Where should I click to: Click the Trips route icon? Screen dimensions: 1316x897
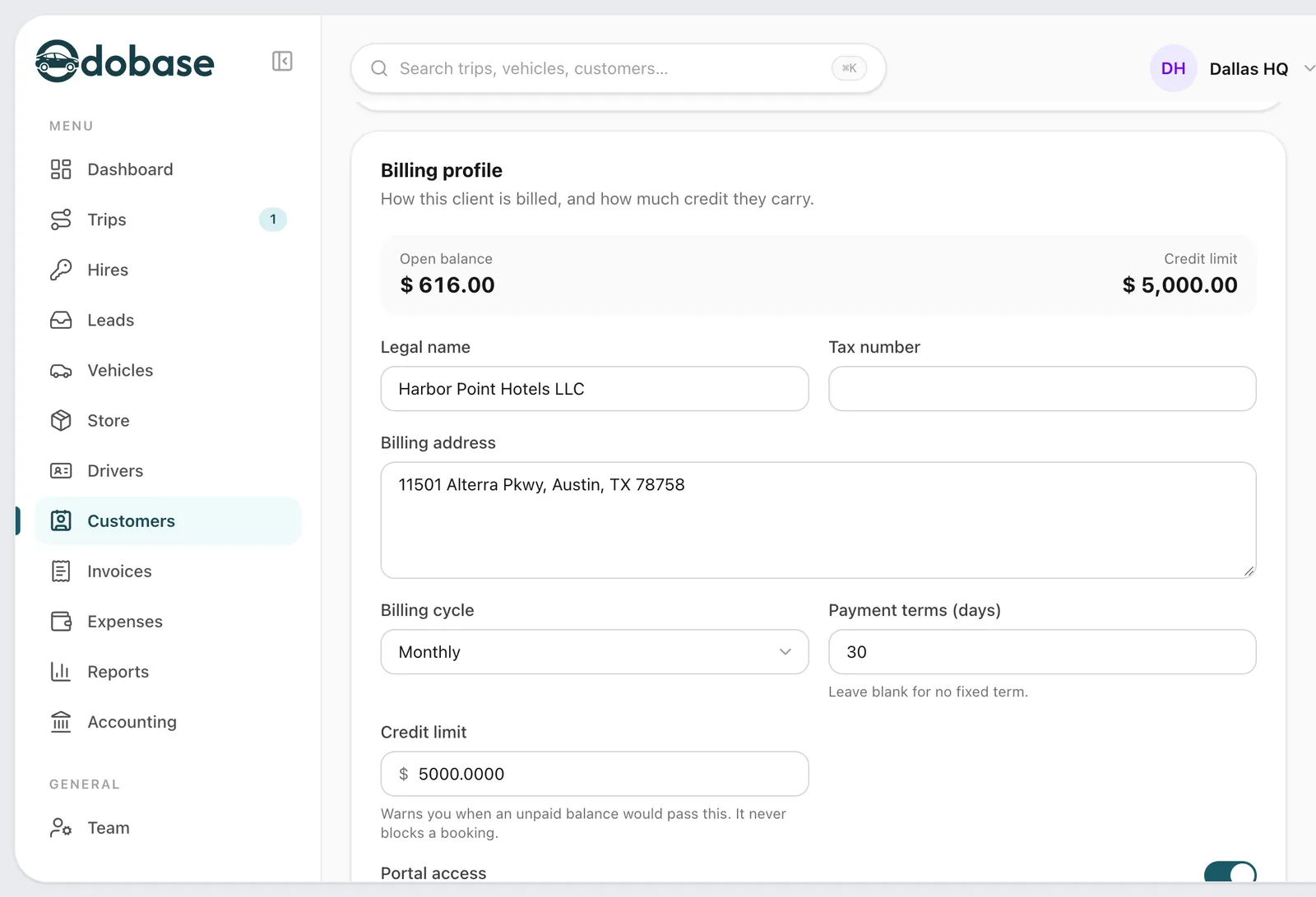(x=61, y=220)
